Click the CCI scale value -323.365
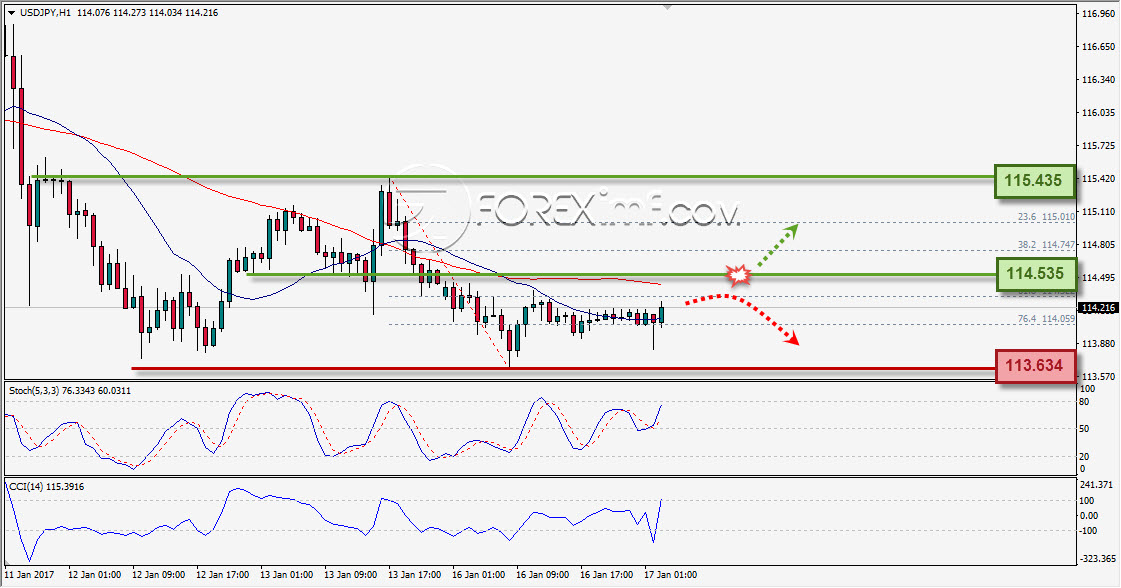 point(1099,558)
